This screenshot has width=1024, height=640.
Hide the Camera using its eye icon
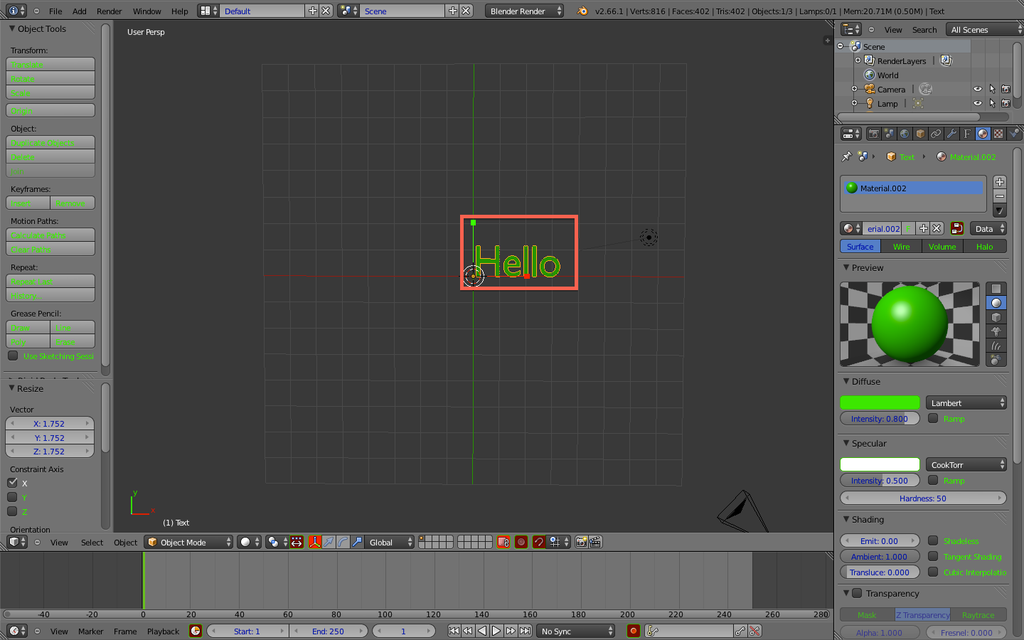click(978, 89)
